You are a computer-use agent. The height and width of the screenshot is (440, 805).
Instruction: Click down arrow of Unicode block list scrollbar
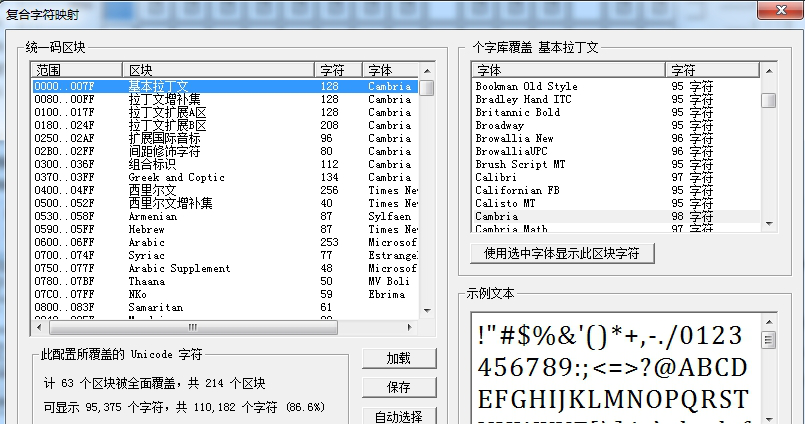[x=427, y=311]
